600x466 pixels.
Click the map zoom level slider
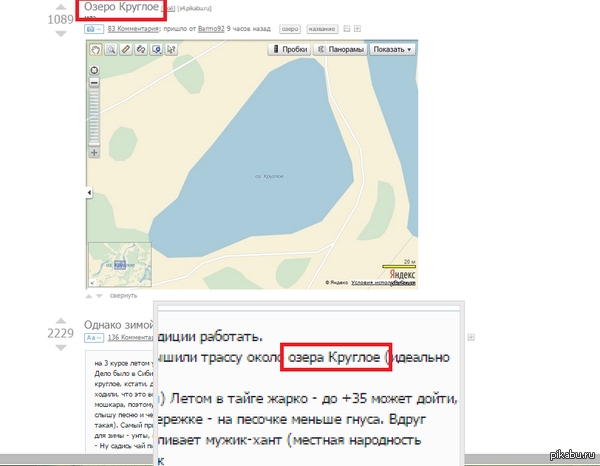pyautogui.click(x=94, y=118)
